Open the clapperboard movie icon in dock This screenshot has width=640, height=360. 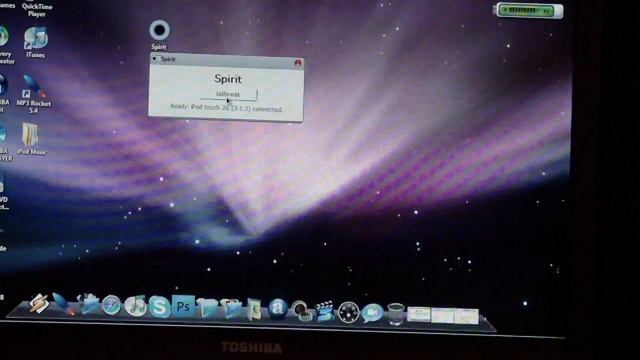tap(325, 311)
